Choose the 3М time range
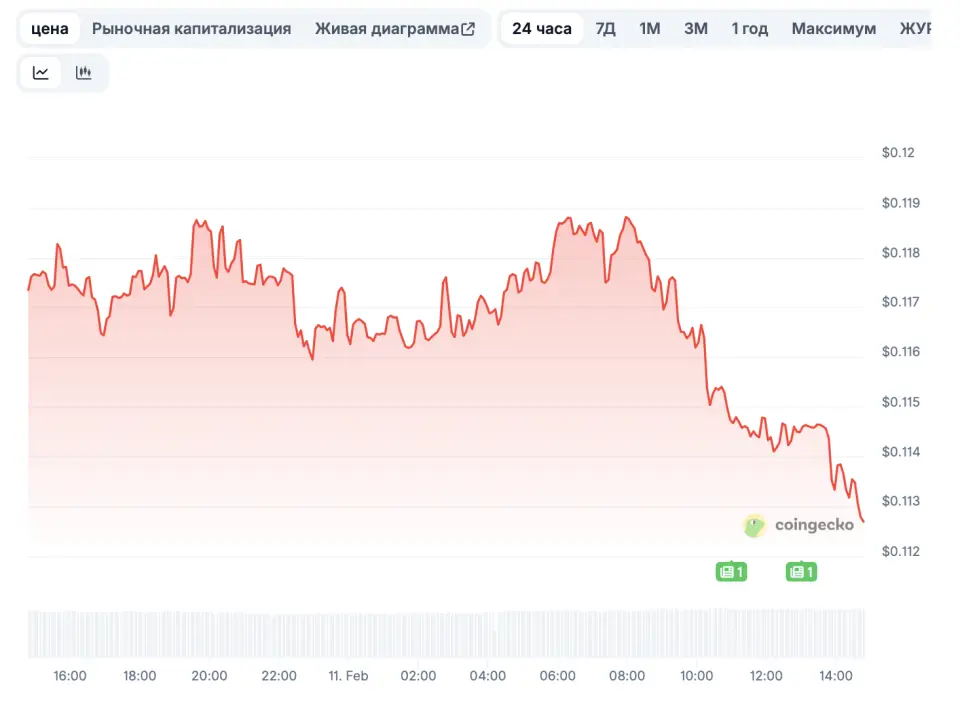The height and width of the screenshot is (706, 960). (696, 29)
